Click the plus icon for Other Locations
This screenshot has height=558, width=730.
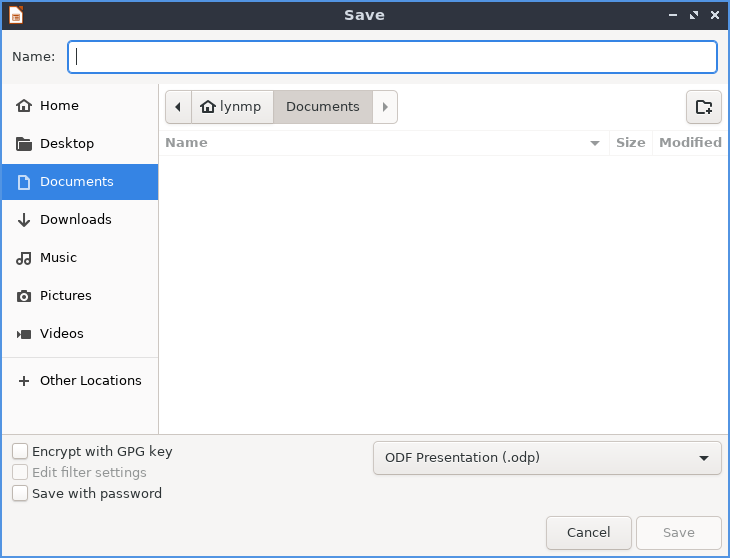pos(24,381)
